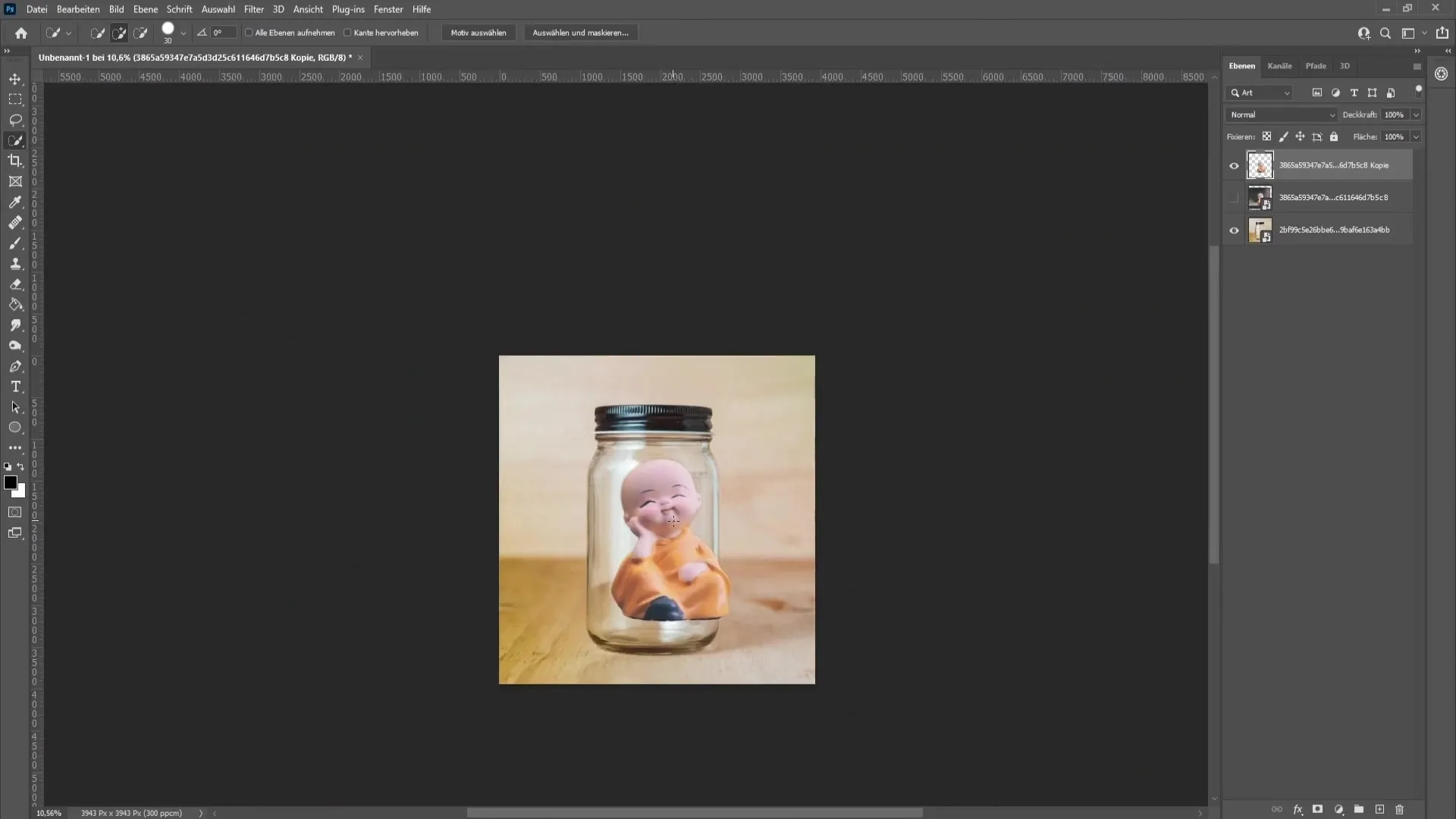Enable Alle Ebenen aufnehmen checkbox
Viewport: 1456px width, 819px height.
point(249,33)
